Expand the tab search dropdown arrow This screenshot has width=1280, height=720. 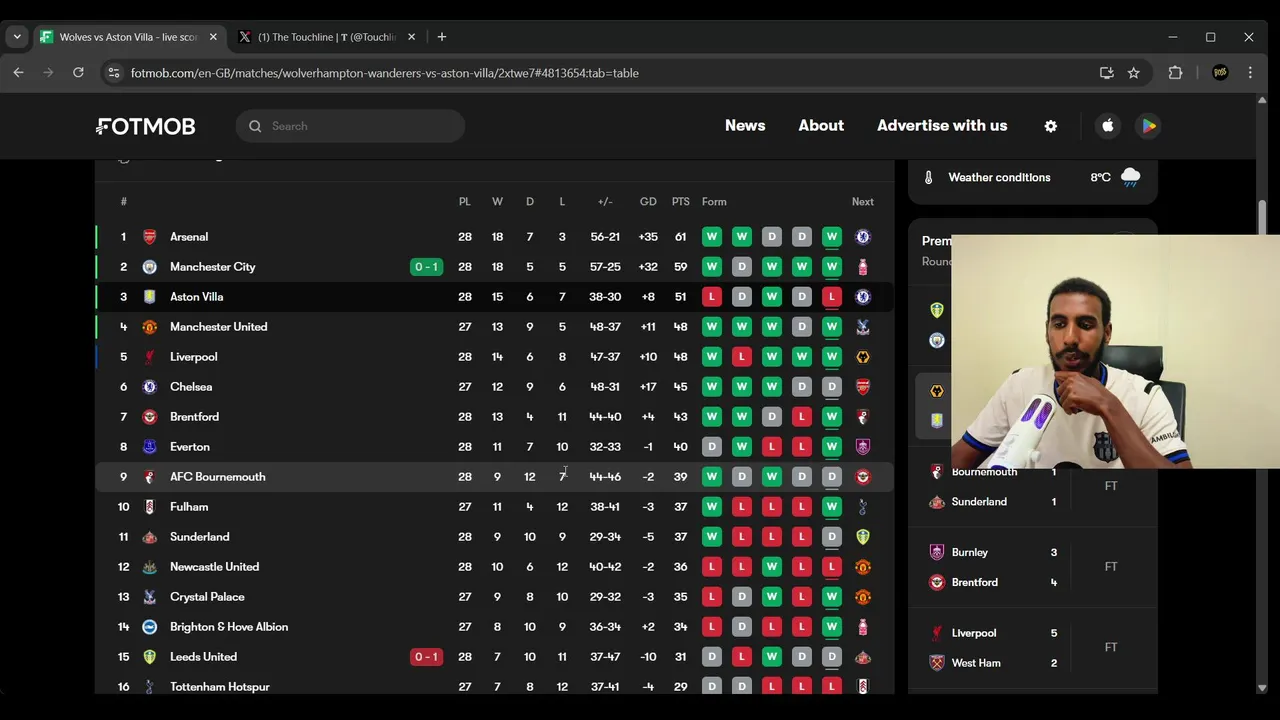coord(17,37)
